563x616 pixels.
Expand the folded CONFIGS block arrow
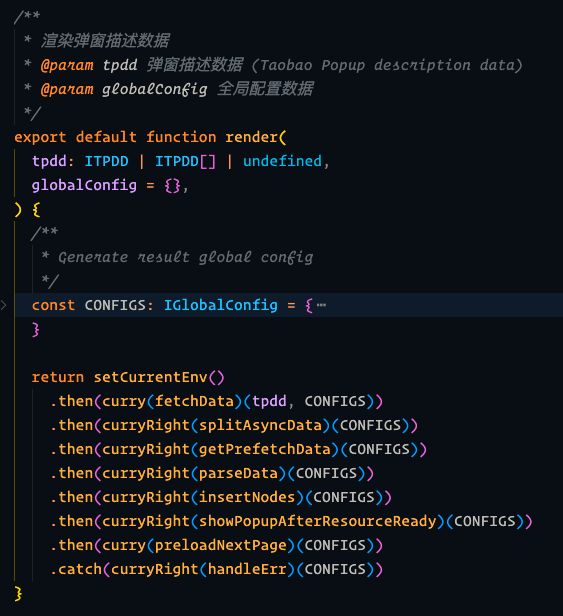click(4, 305)
